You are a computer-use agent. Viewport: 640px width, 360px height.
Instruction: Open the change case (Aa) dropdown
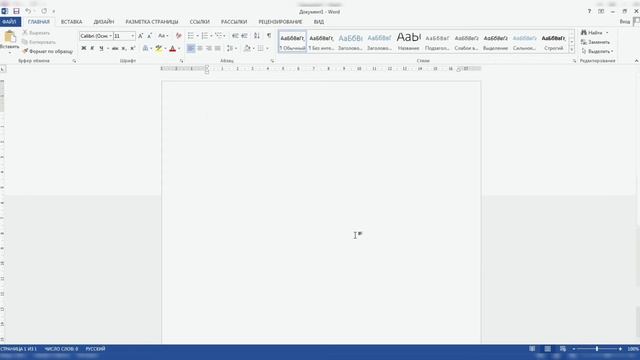click(163, 36)
